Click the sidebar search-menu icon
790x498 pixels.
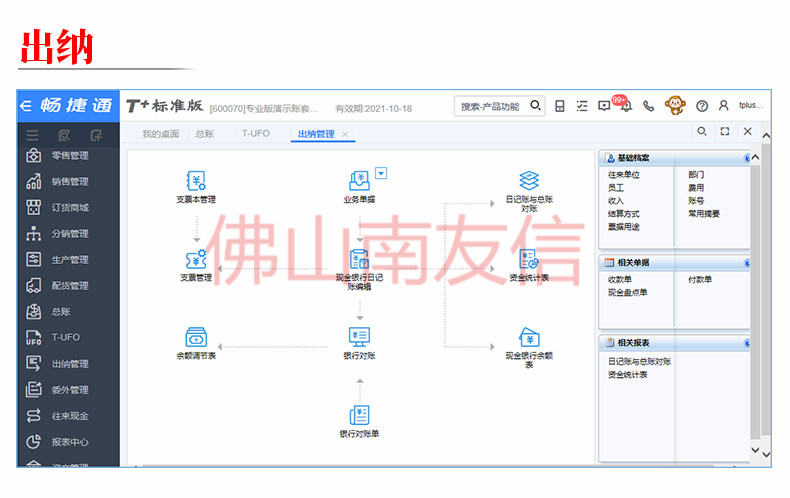[x=64, y=135]
